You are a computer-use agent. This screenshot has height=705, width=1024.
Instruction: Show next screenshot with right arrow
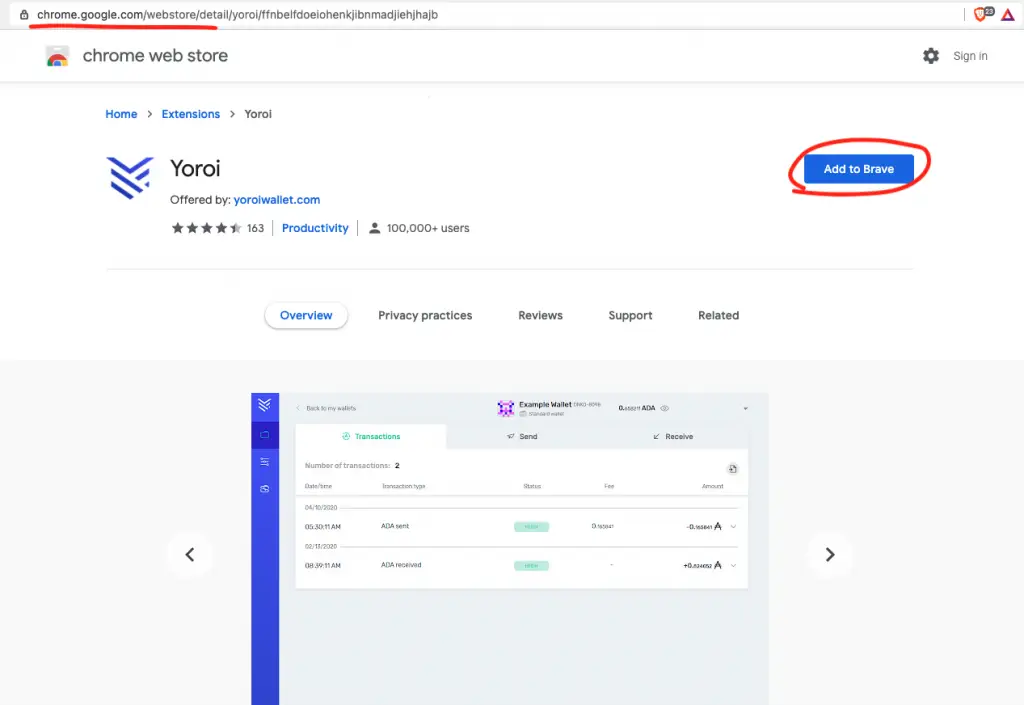tap(829, 554)
